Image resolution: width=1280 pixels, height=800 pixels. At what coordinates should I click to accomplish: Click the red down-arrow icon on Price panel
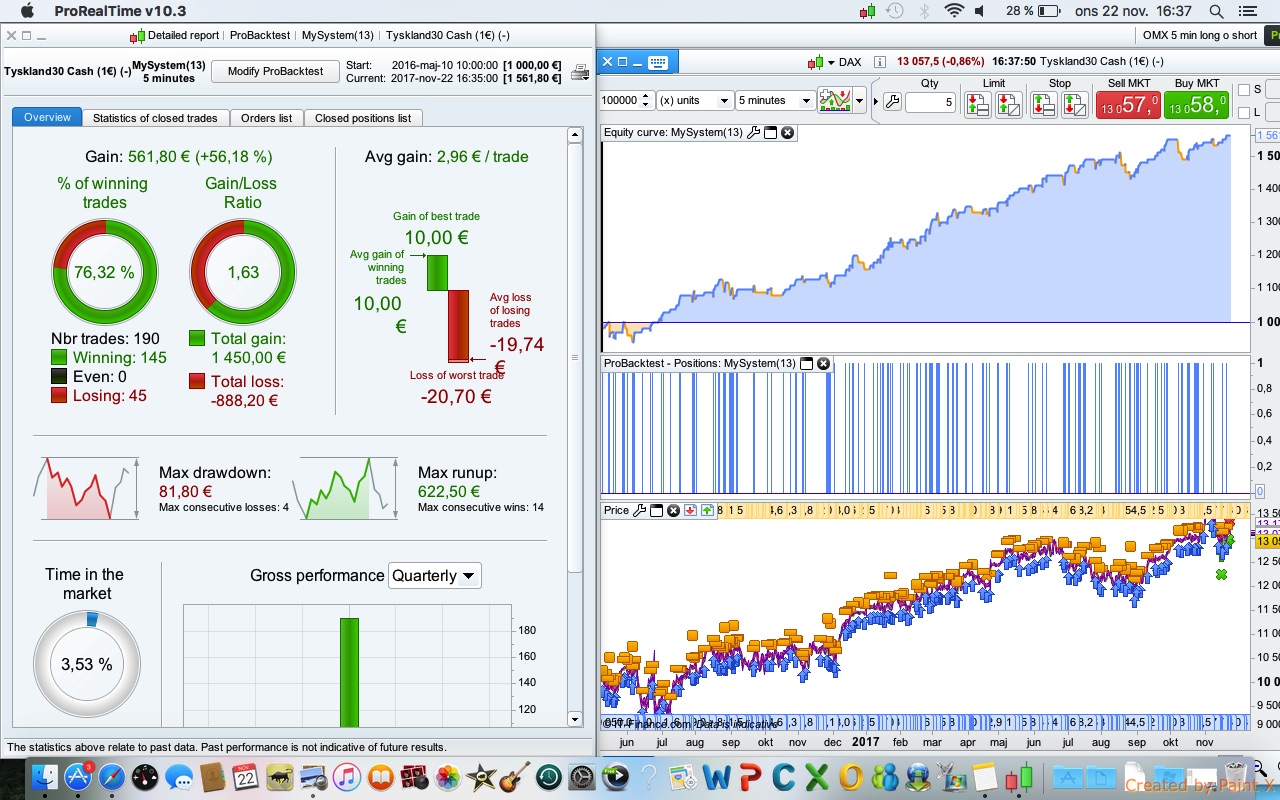point(690,510)
